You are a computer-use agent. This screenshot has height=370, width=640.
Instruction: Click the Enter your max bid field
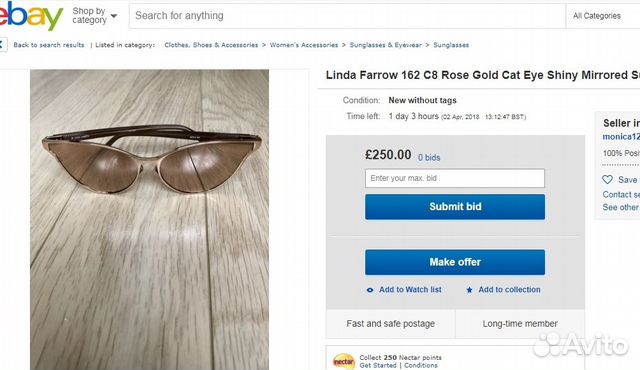coord(455,178)
